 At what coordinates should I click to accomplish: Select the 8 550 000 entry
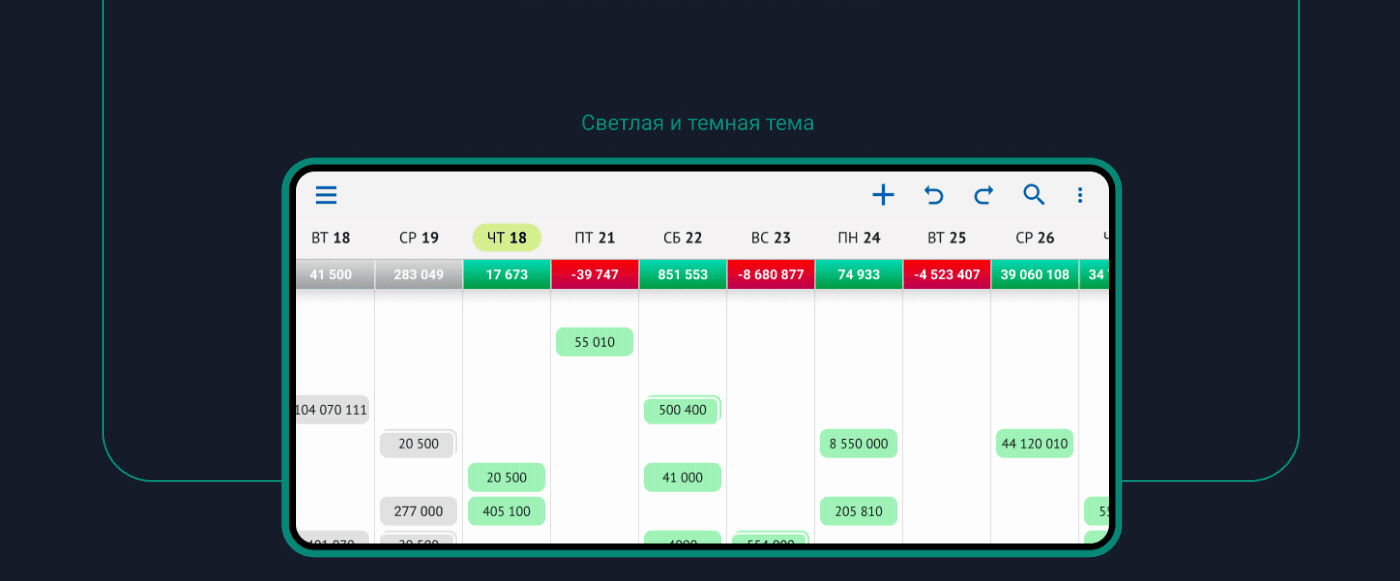pos(858,444)
